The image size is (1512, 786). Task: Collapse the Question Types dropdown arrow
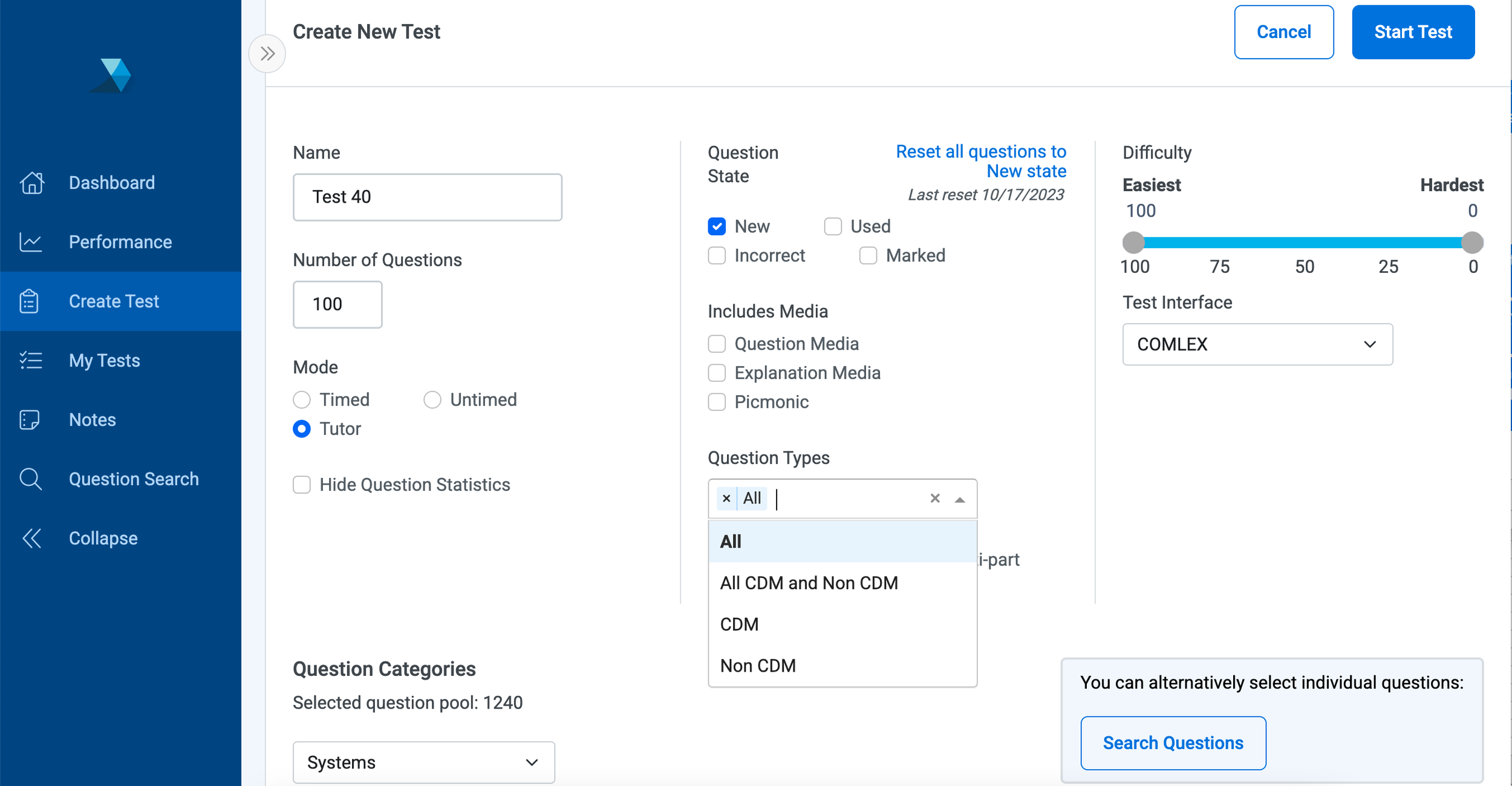(960, 500)
